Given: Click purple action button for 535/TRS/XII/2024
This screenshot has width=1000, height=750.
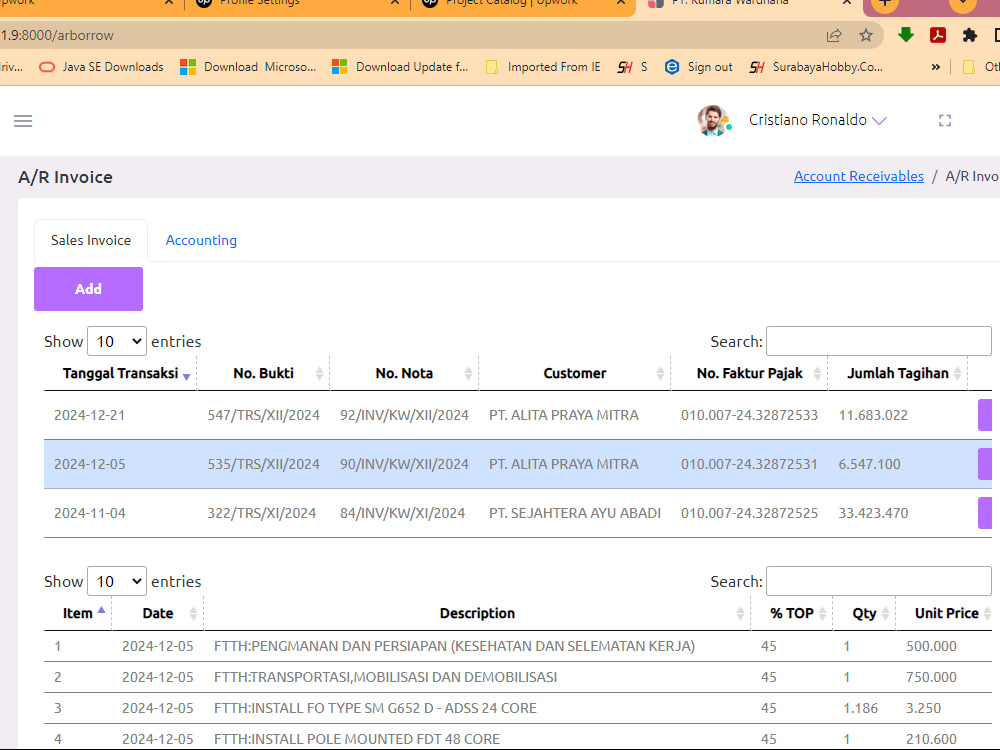Looking at the screenshot, I should [985, 464].
